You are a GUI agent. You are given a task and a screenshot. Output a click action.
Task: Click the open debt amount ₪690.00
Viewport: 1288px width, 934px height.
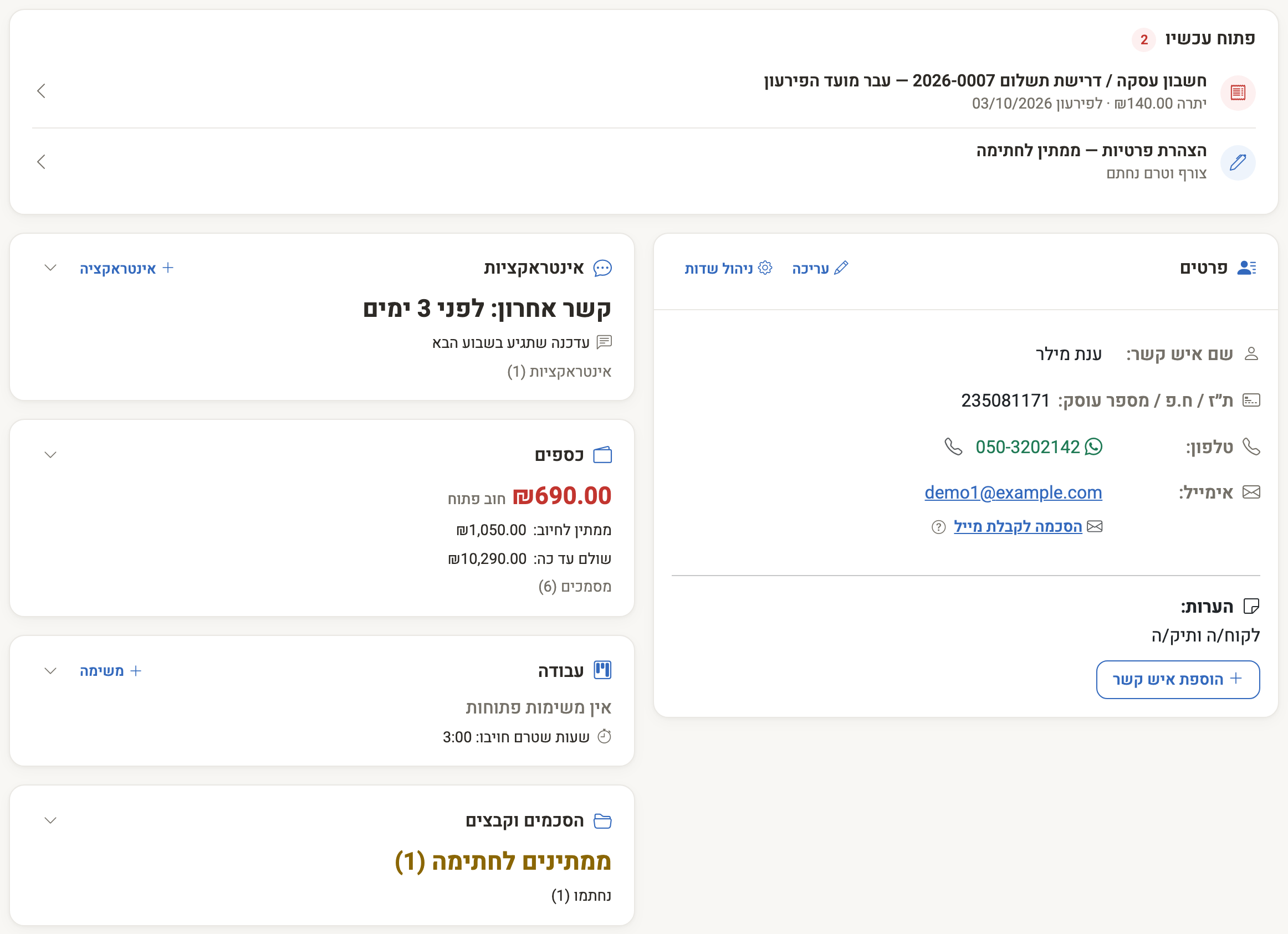[x=561, y=496]
